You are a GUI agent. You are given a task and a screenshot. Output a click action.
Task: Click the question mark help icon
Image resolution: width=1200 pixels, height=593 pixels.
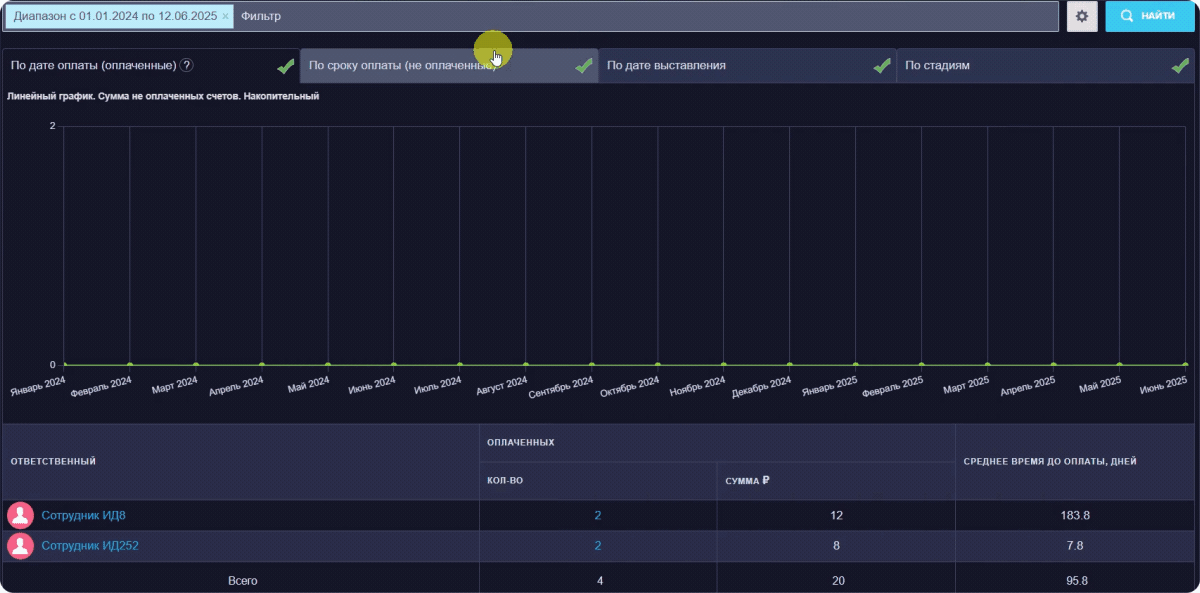point(186,65)
